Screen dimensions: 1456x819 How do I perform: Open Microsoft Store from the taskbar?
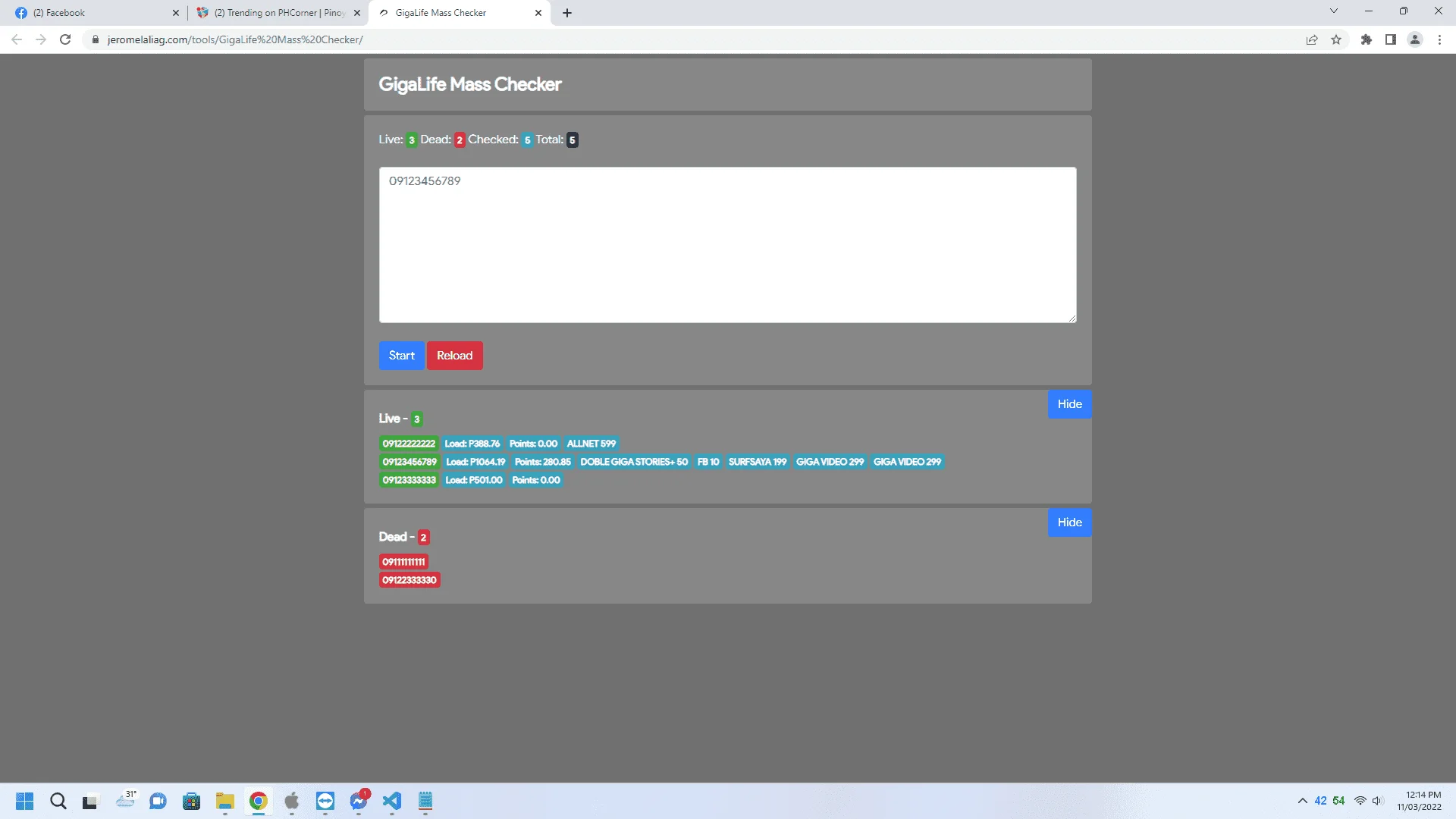[x=192, y=802]
